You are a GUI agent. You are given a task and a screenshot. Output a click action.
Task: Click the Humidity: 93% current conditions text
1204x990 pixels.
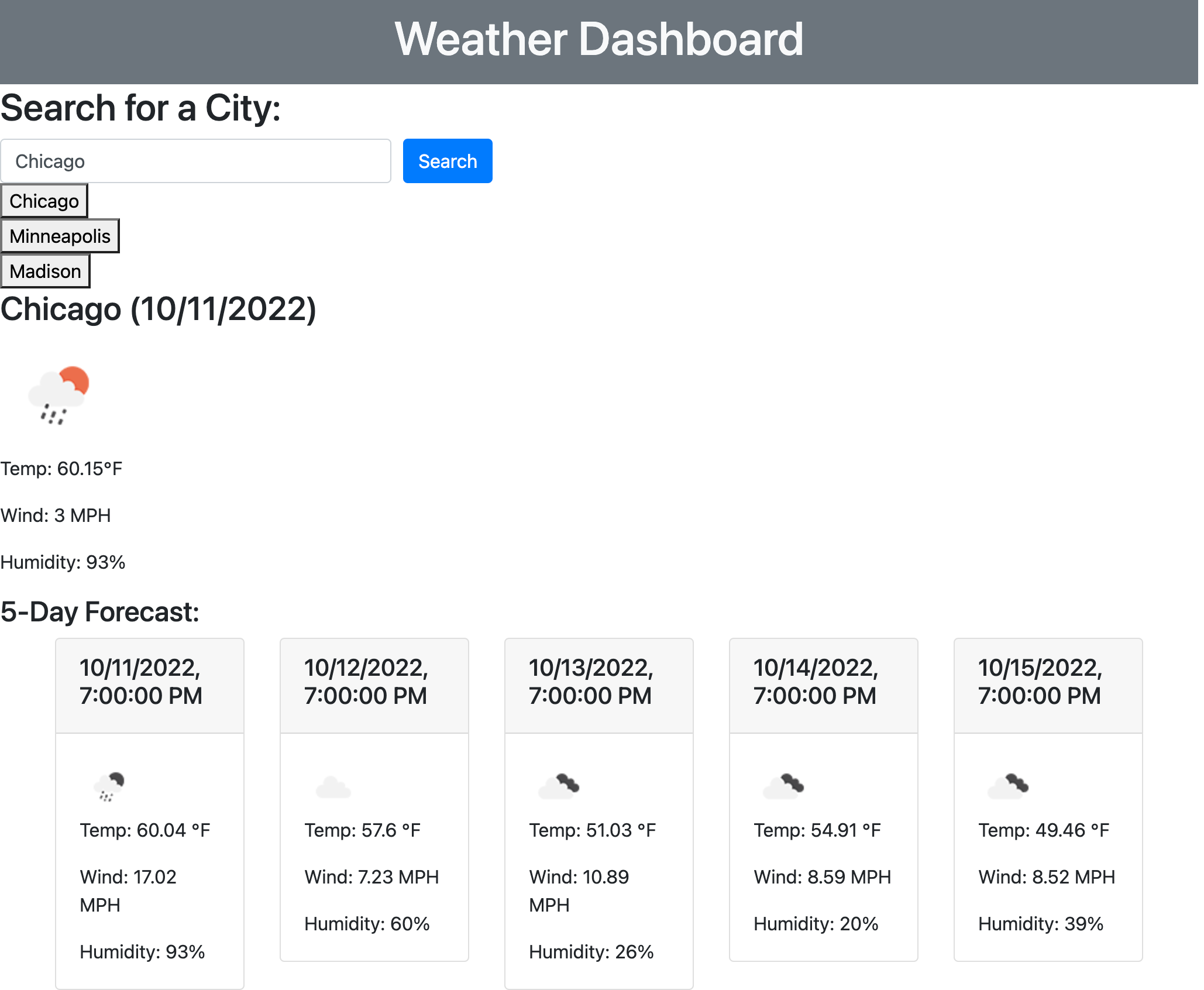coord(63,562)
